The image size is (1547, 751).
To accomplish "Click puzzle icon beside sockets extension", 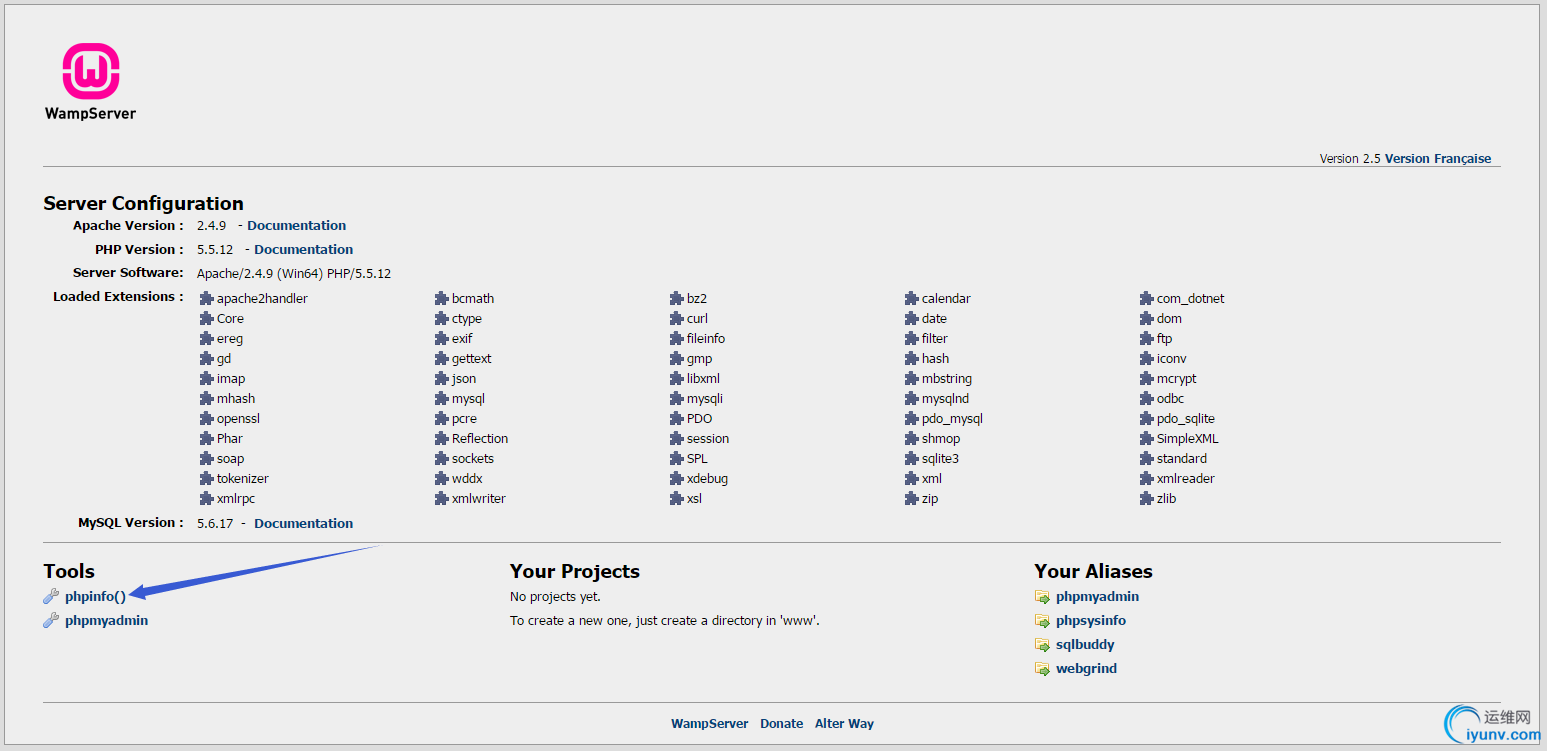I will [442, 459].
